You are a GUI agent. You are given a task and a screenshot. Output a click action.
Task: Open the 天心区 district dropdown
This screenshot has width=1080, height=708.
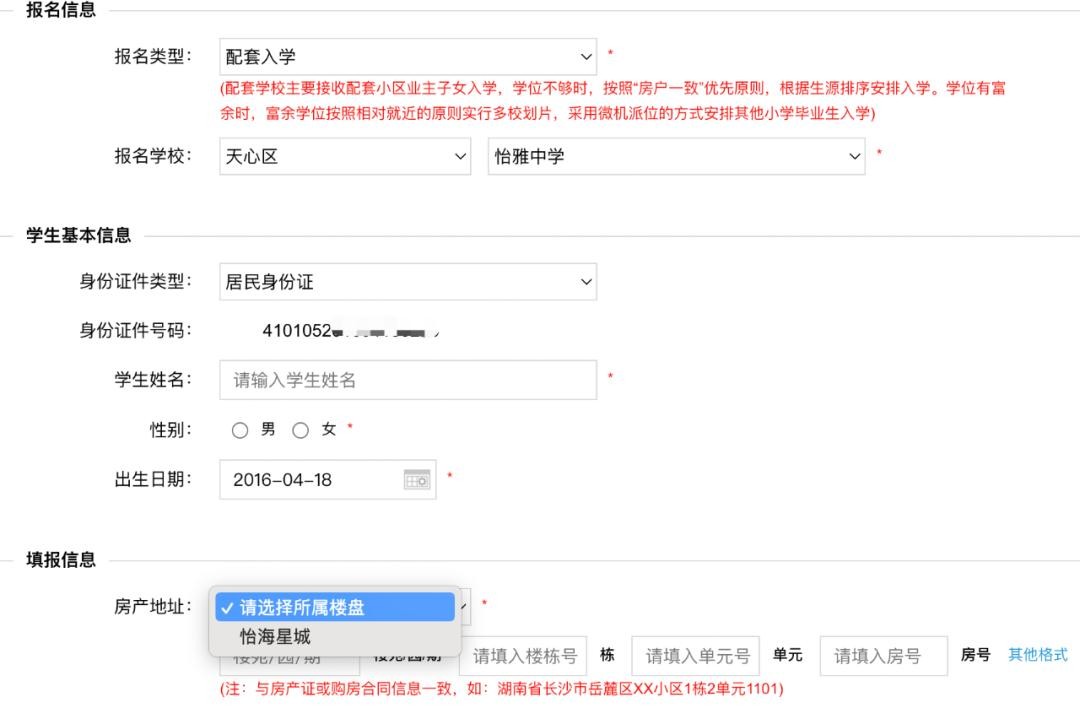(344, 156)
